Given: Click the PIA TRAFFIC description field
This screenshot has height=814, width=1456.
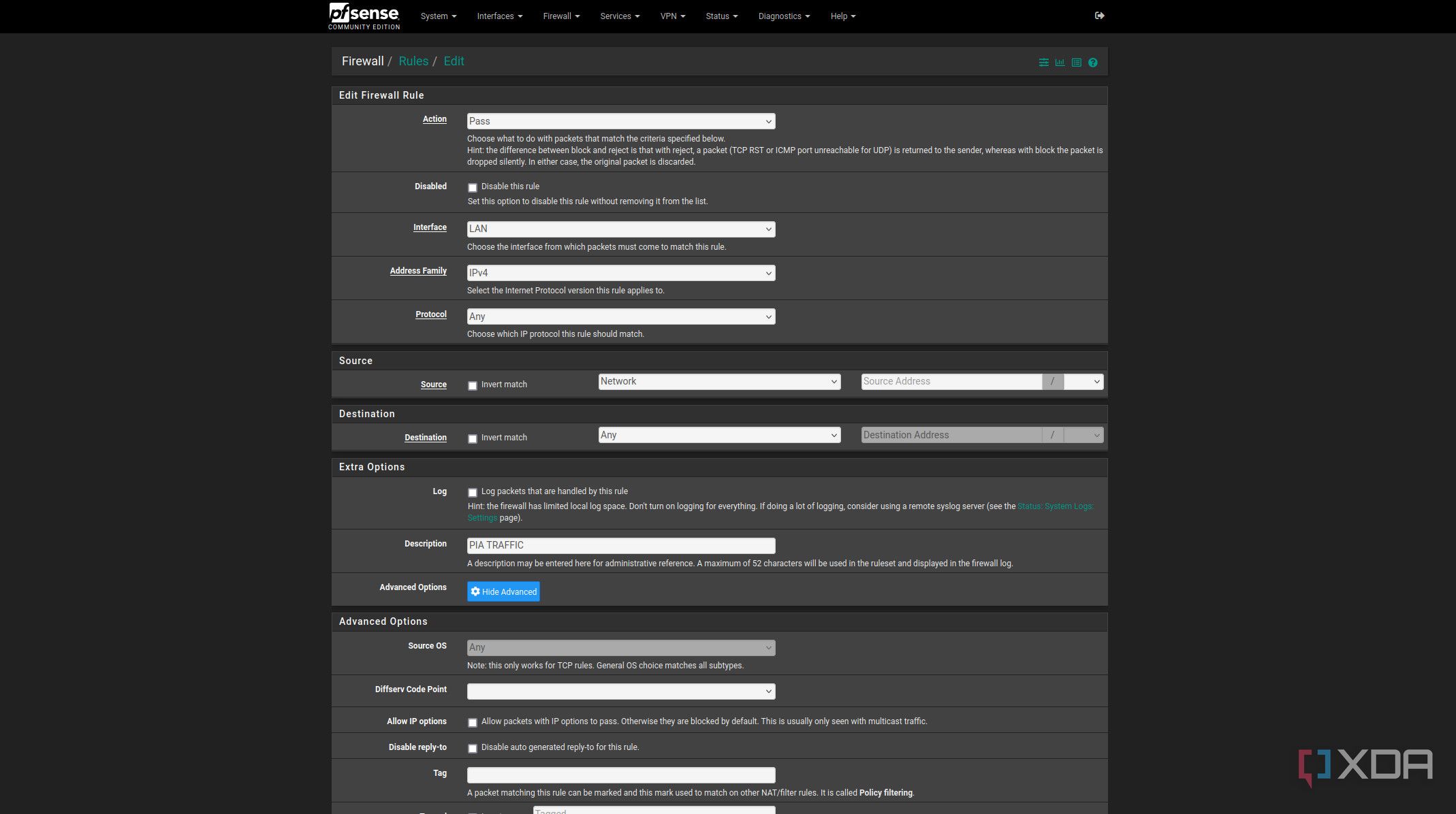Looking at the screenshot, I should tap(620, 545).
